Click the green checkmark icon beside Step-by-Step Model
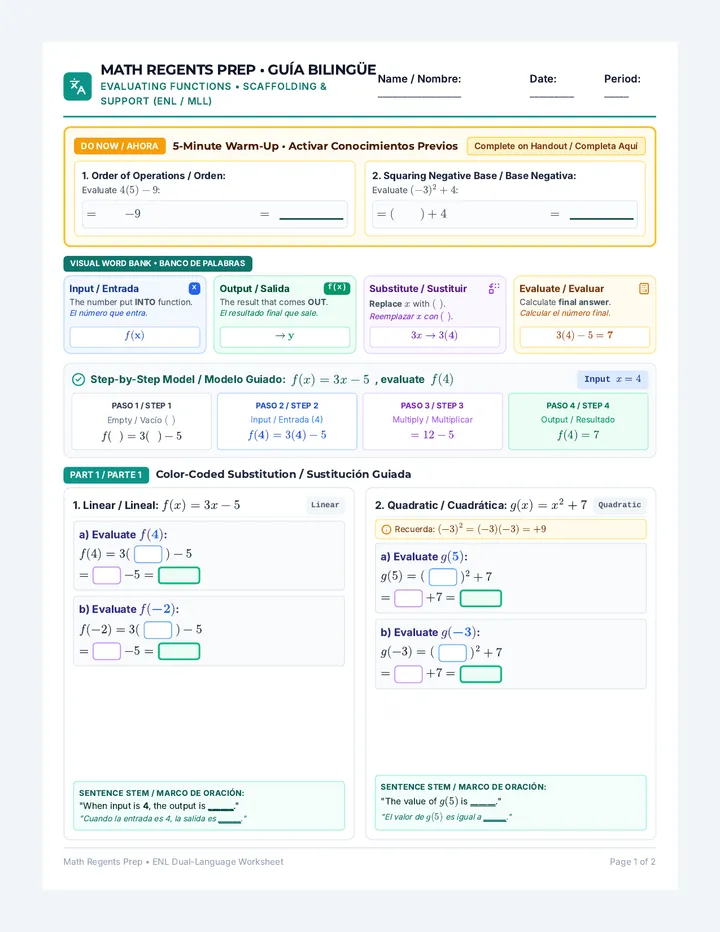 click(78, 379)
